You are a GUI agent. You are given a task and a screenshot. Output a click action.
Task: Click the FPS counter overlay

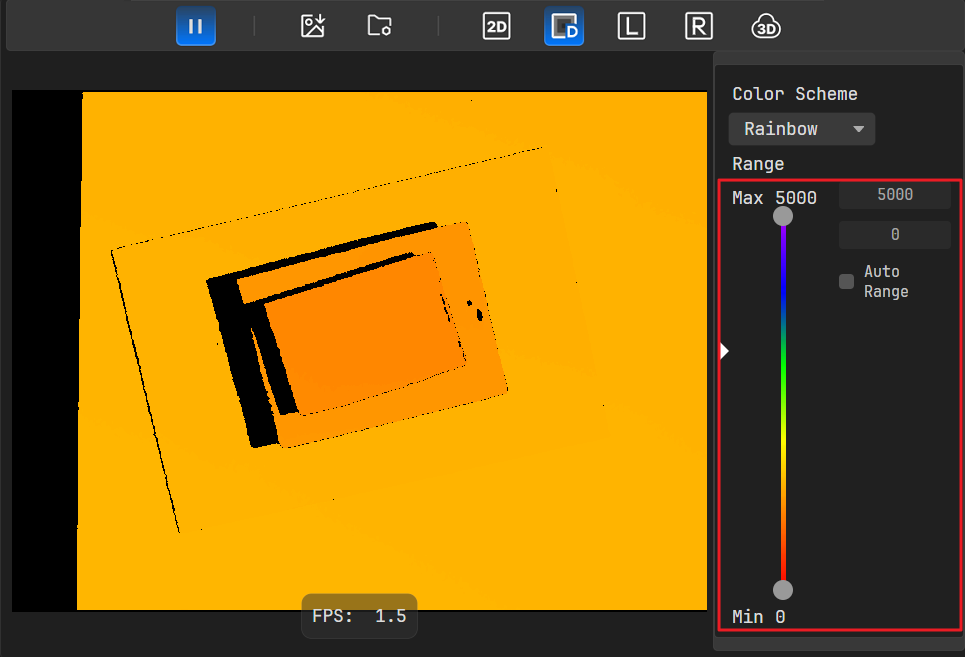pyautogui.click(x=359, y=616)
